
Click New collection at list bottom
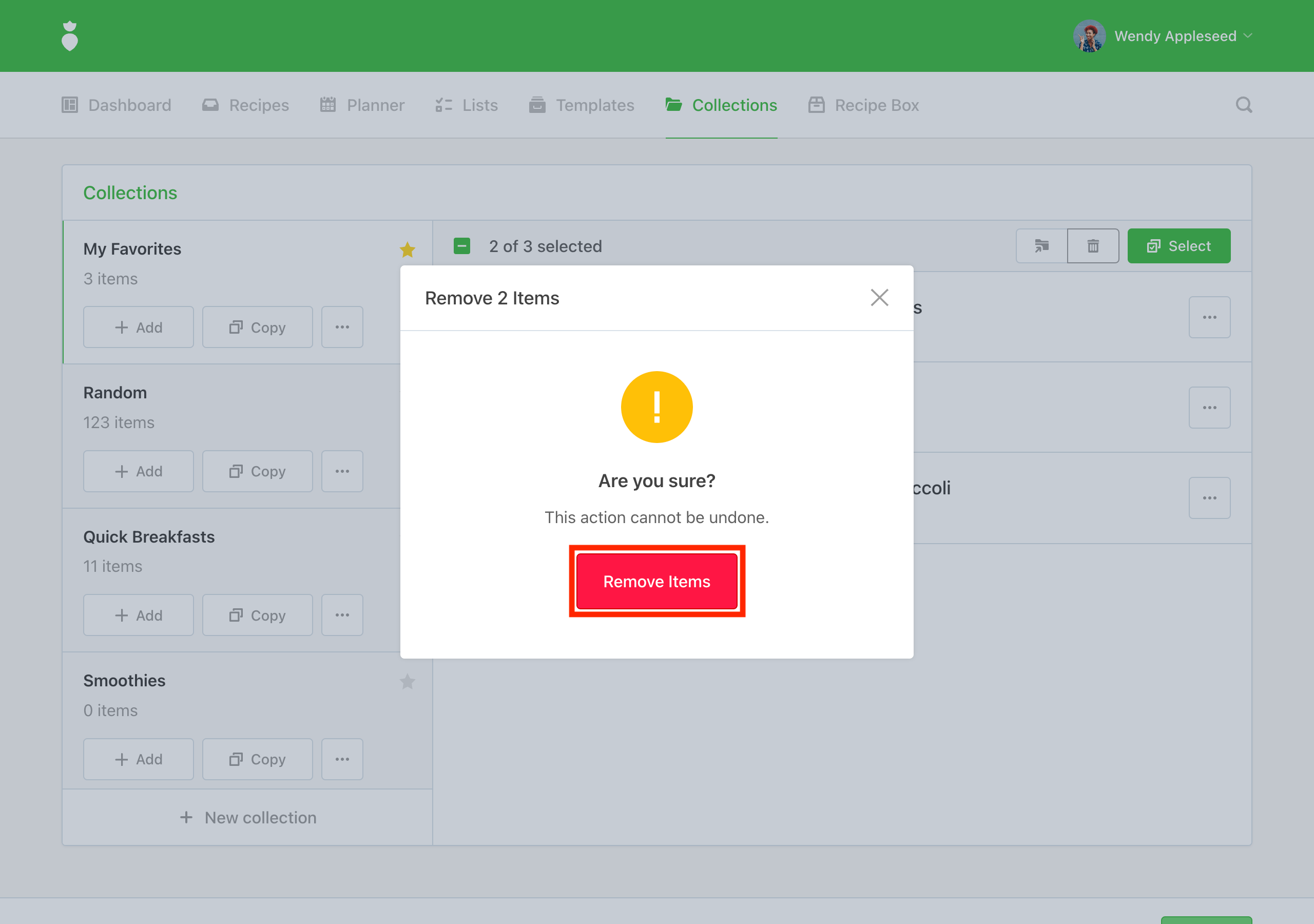(x=248, y=818)
